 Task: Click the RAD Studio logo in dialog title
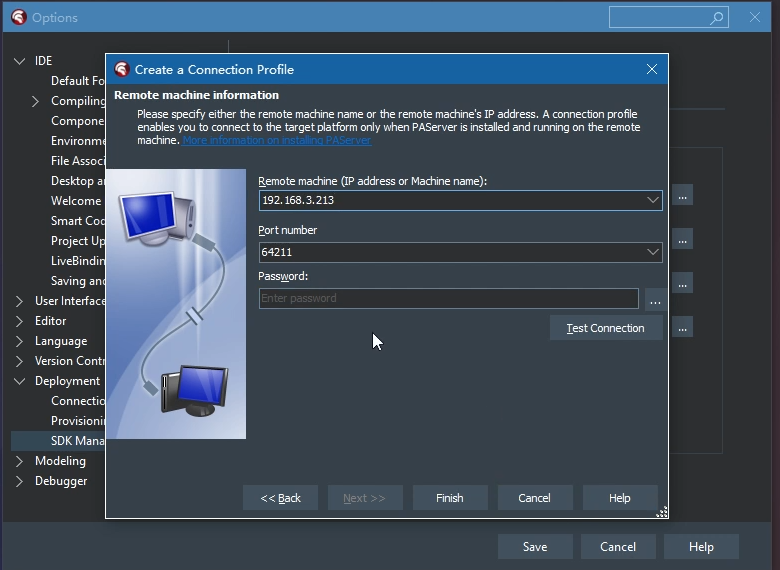tap(122, 70)
